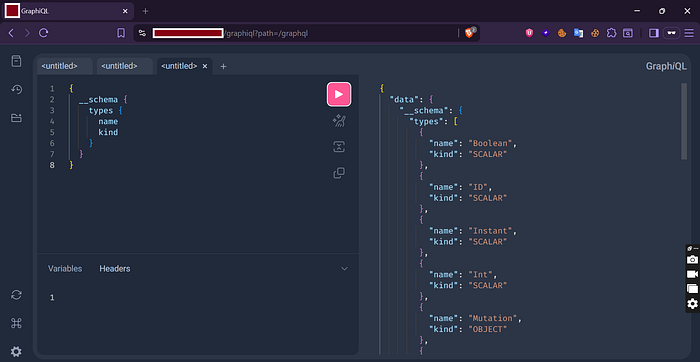Select the second untitled tab
Viewport: 700px width, 362px height.
125,66
